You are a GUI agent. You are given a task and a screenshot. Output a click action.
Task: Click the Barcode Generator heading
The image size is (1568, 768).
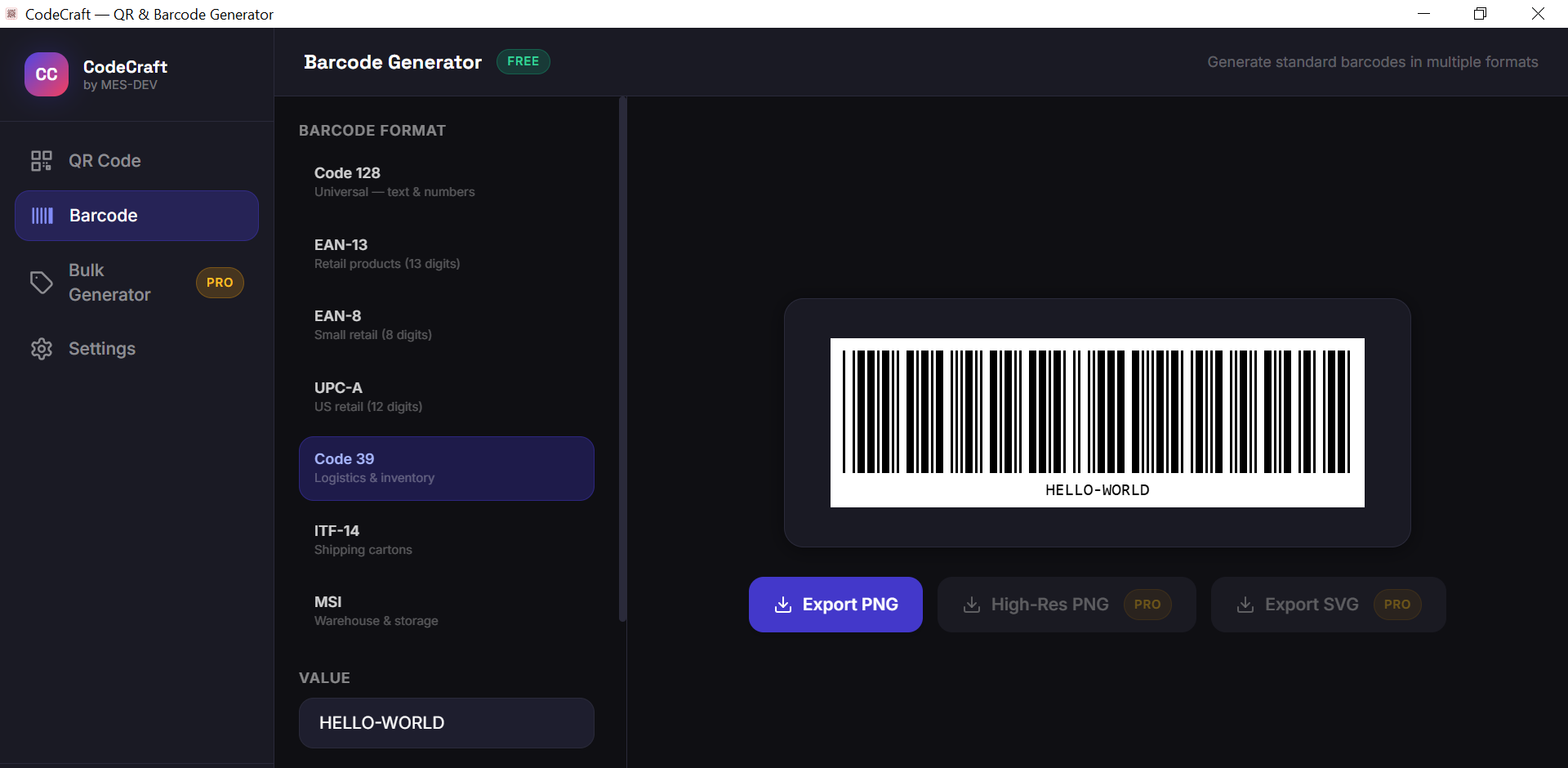point(393,62)
